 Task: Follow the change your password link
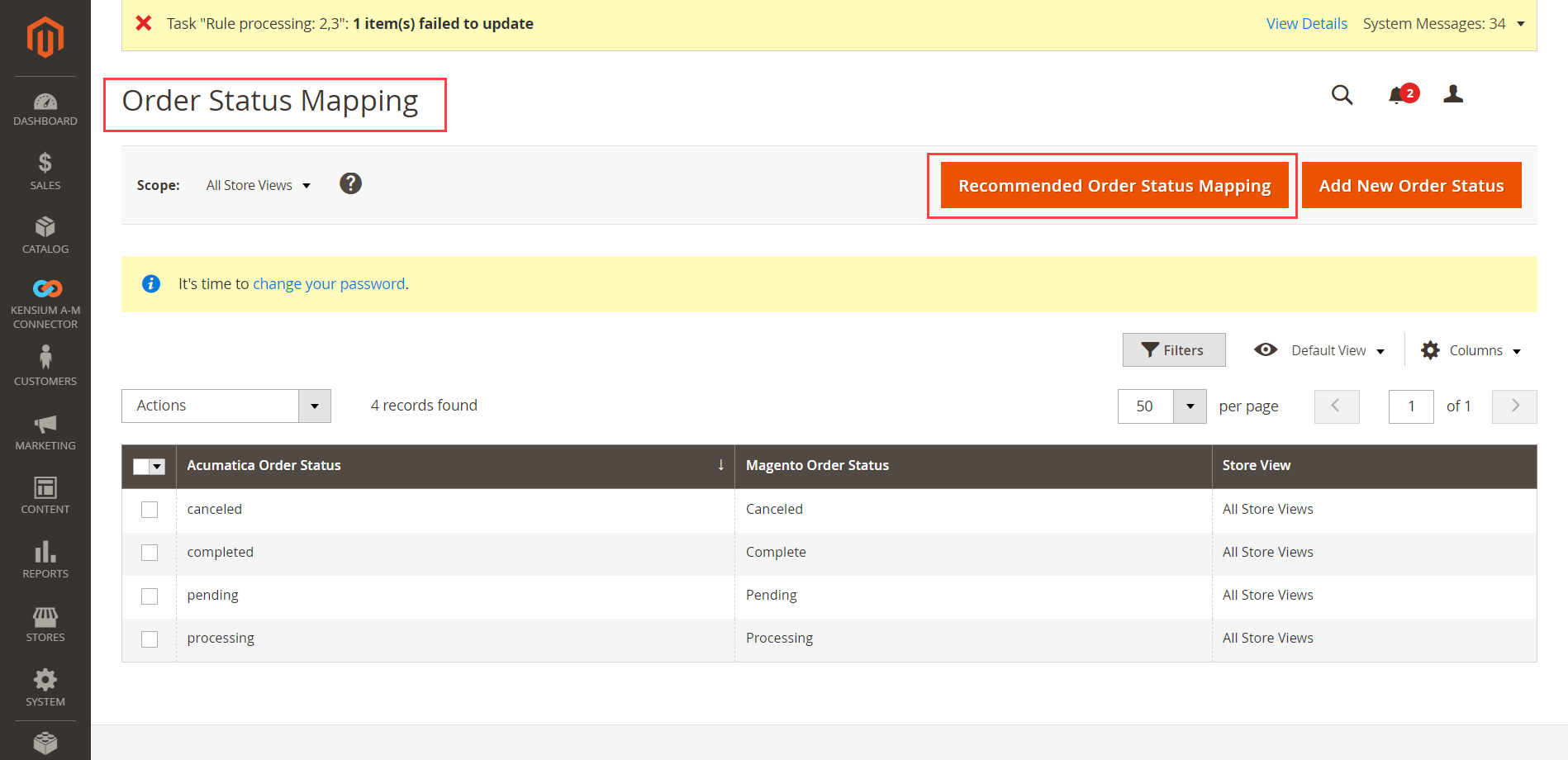329,284
